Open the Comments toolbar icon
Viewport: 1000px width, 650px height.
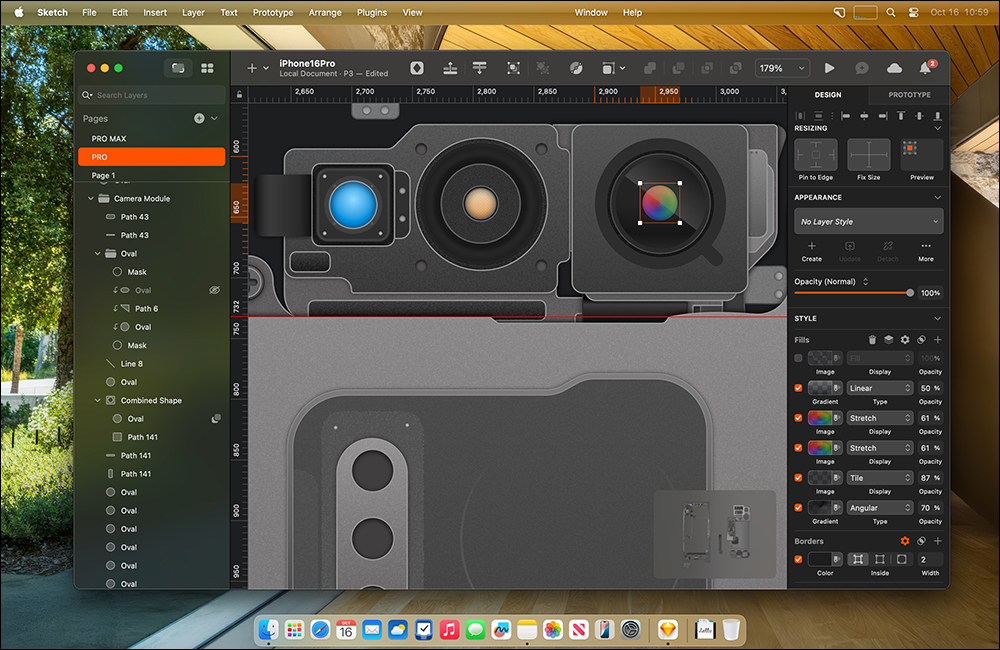[x=862, y=68]
